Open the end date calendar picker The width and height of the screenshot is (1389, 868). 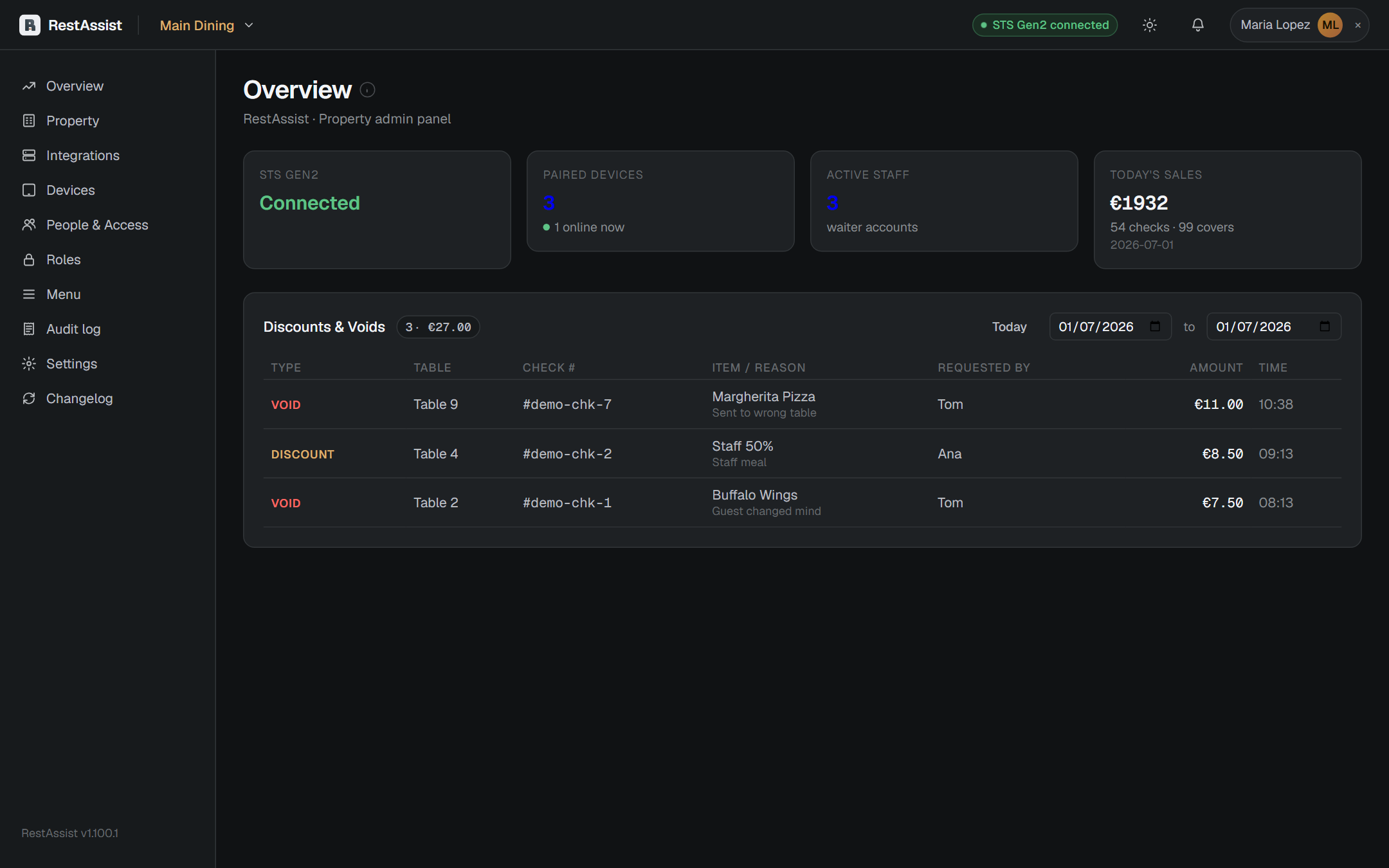1325,327
